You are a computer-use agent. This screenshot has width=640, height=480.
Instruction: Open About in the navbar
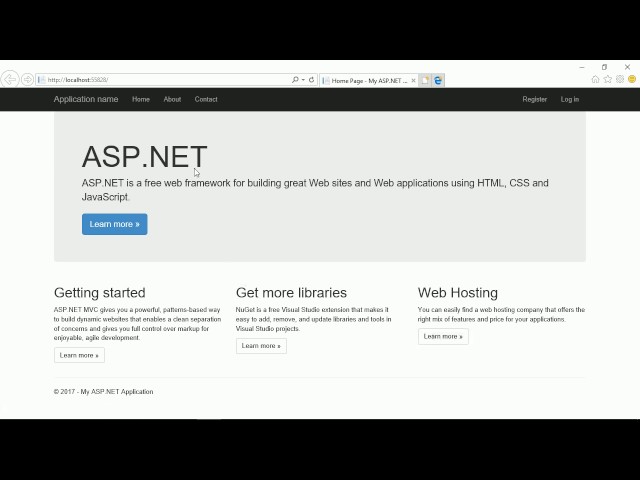pyautogui.click(x=172, y=99)
